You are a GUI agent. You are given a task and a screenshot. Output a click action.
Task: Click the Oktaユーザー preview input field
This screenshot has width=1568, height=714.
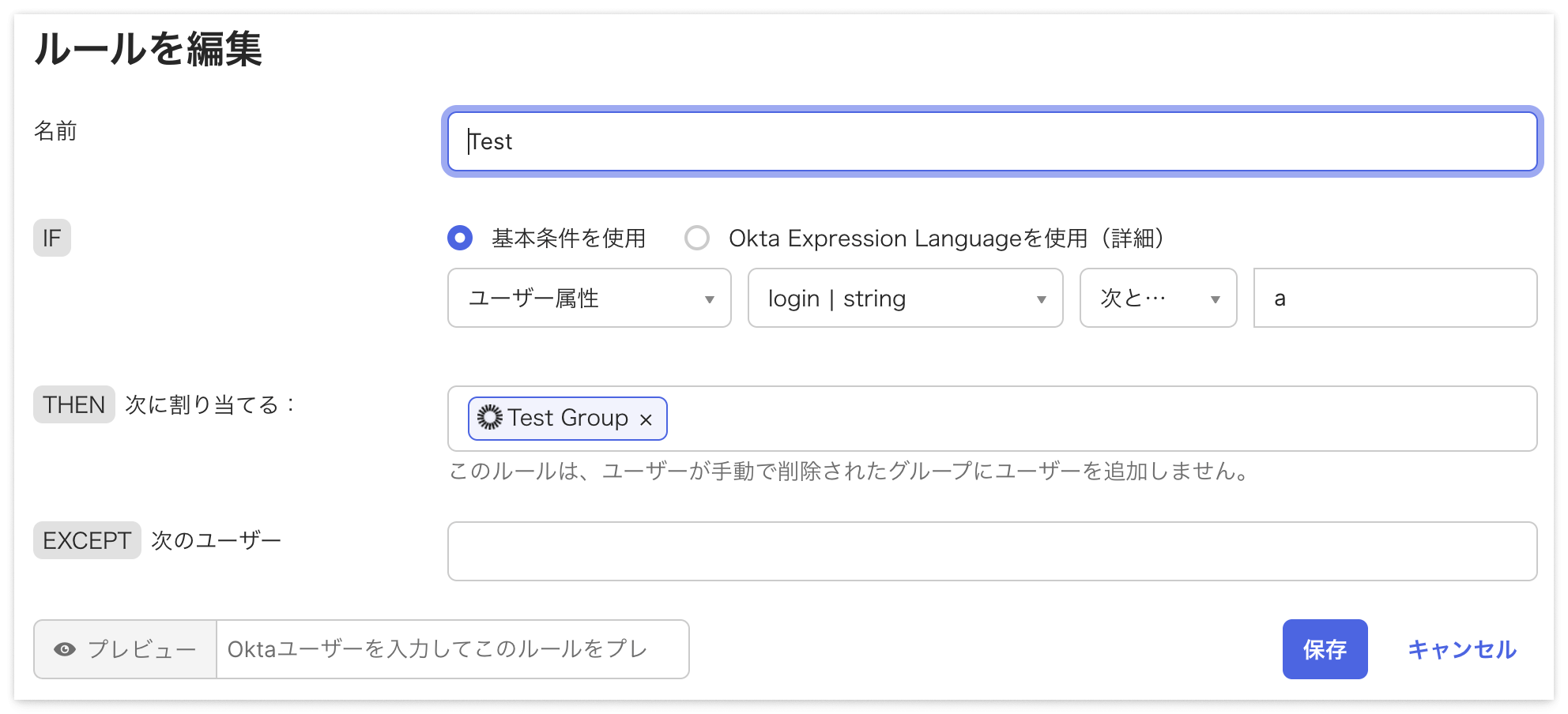pos(453,649)
